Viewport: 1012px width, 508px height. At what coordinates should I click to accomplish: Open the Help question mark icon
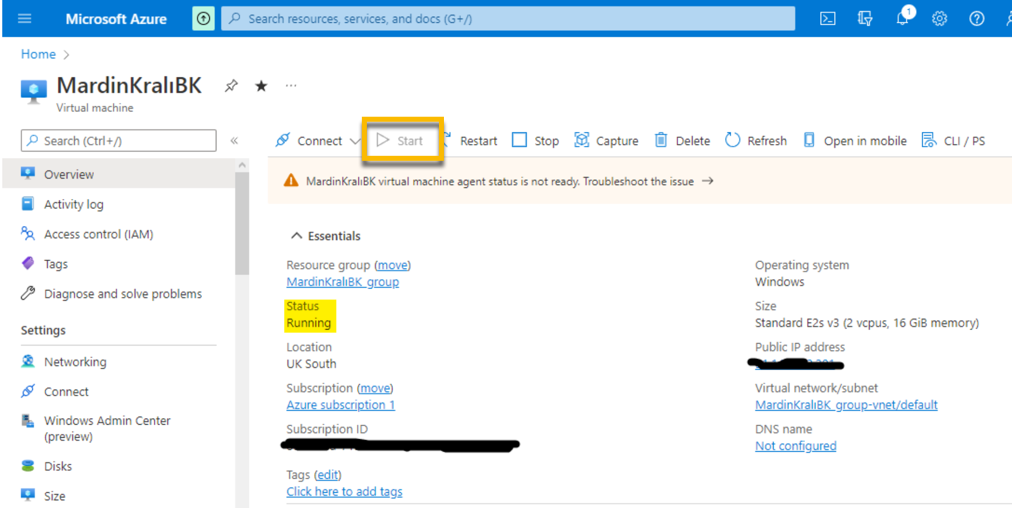tap(977, 19)
